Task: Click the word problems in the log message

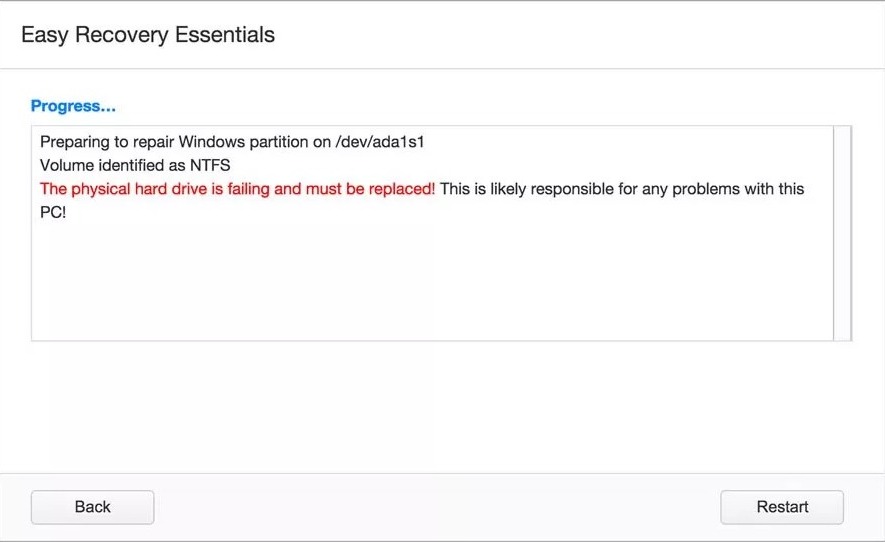Action: click(x=720, y=189)
